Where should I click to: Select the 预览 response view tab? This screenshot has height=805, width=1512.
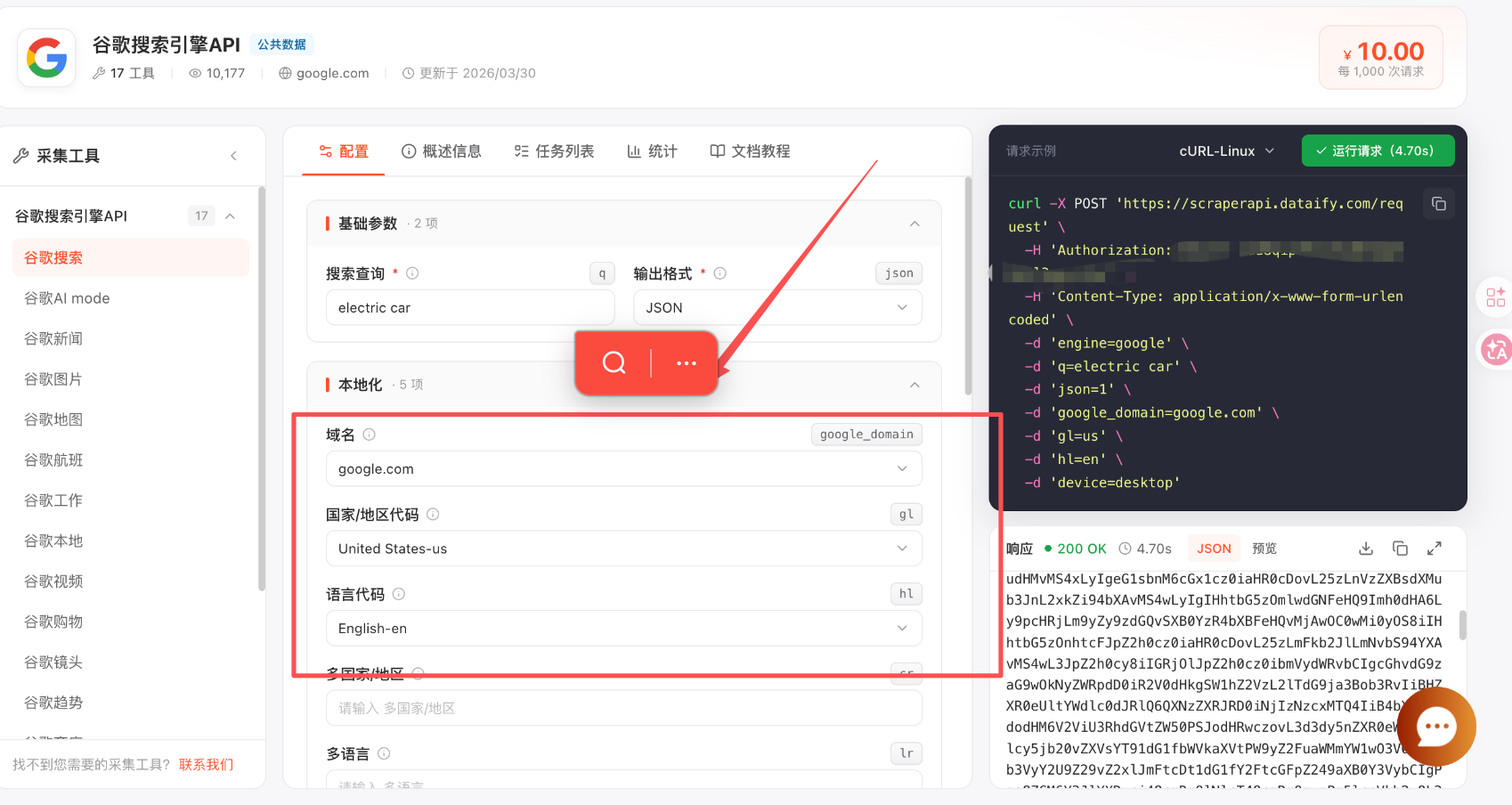[1264, 549]
